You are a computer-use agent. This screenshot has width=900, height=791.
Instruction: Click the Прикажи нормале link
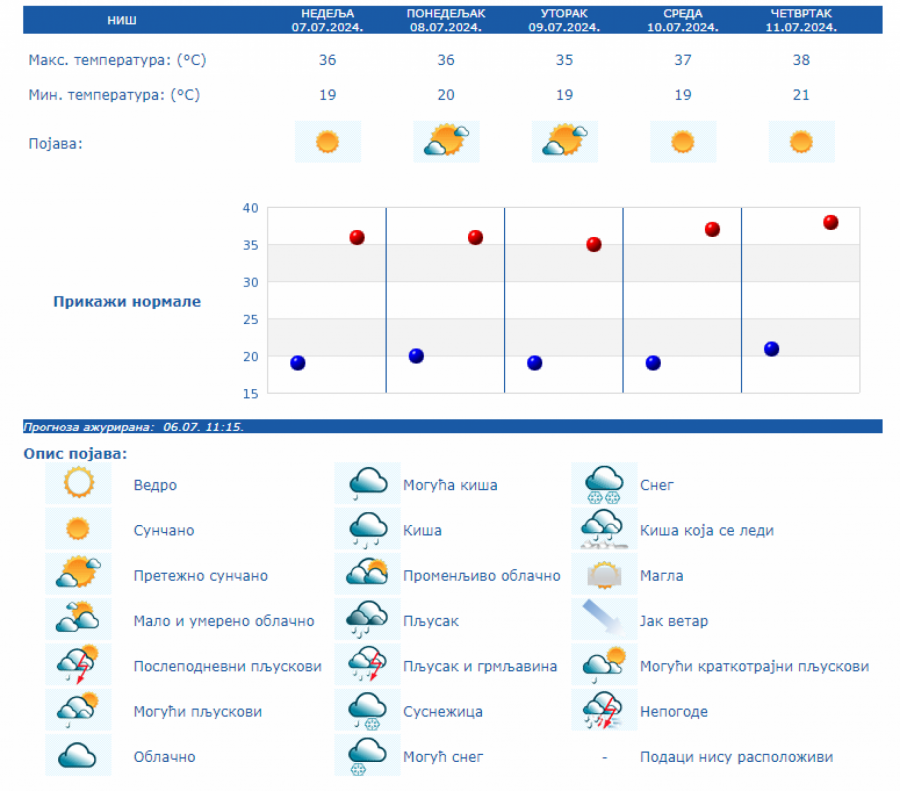pyautogui.click(x=127, y=302)
